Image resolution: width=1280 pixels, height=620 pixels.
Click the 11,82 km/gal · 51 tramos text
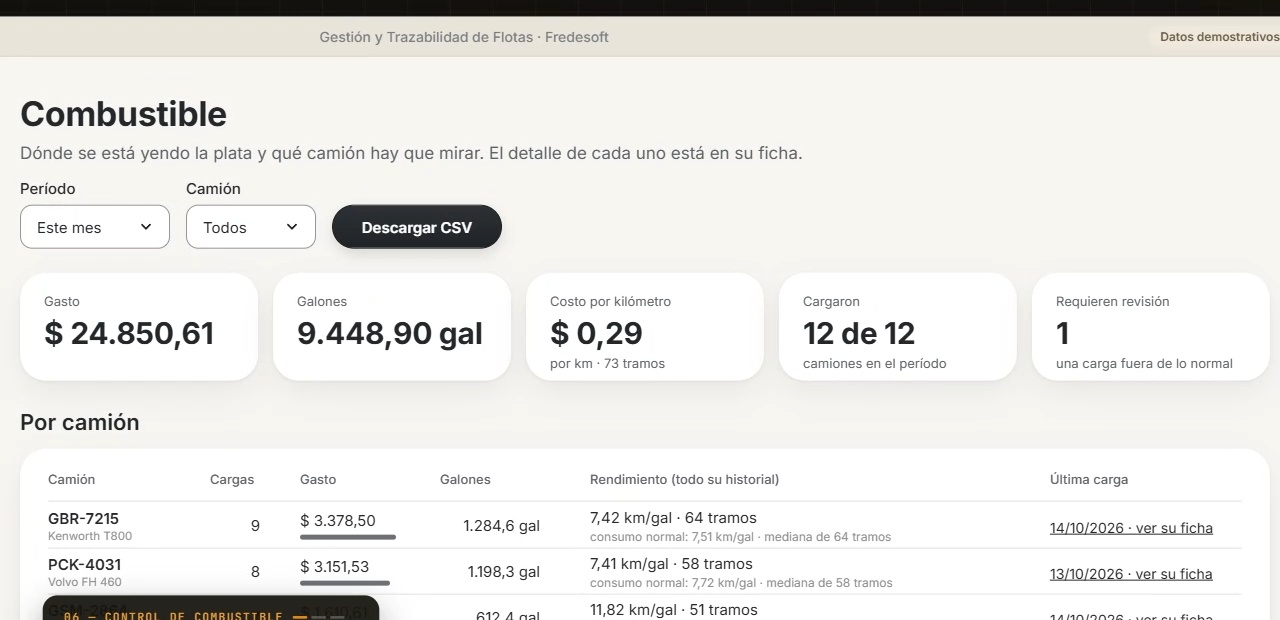(674, 609)
